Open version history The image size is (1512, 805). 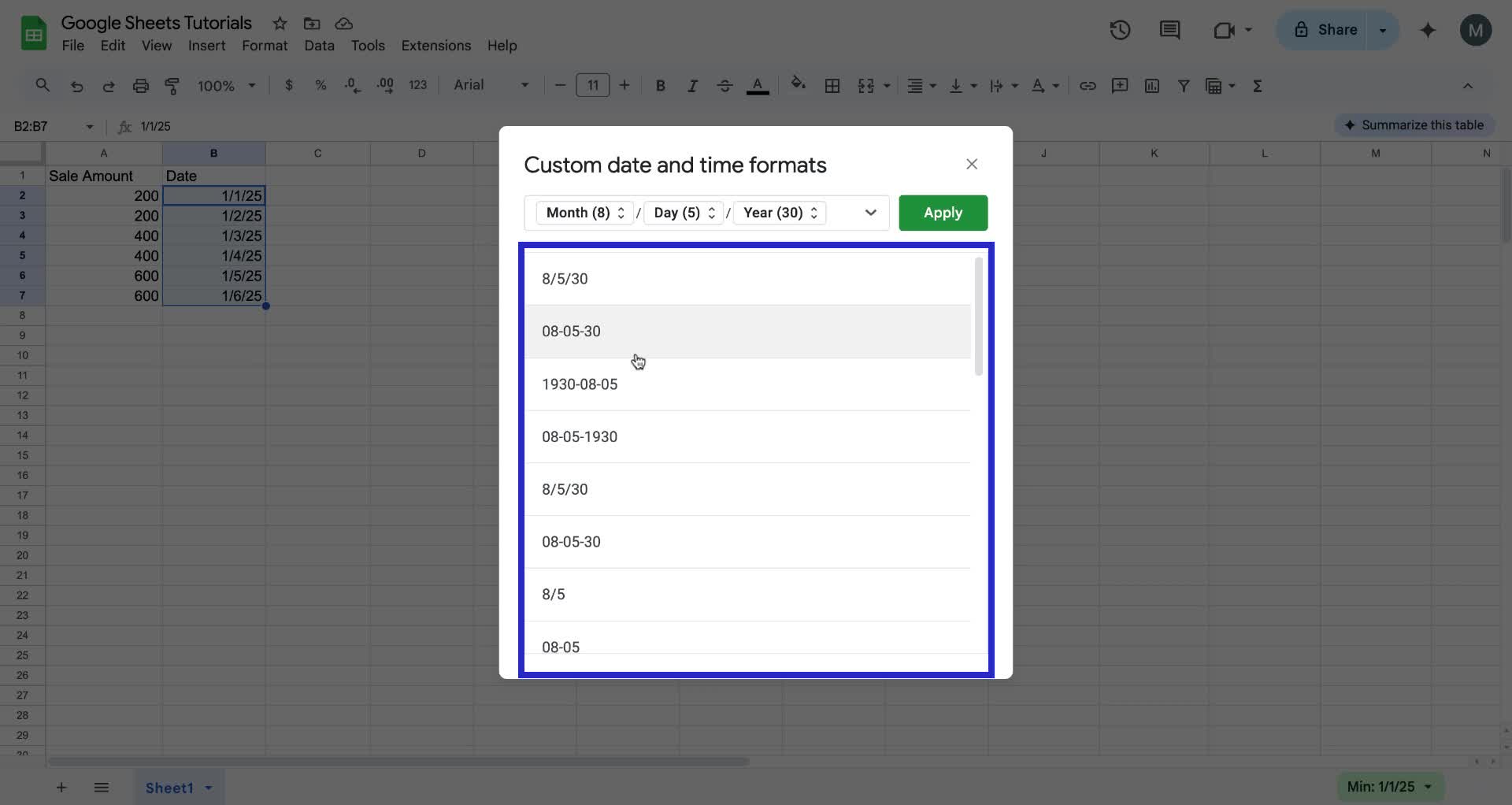(x=1119, y=30)
